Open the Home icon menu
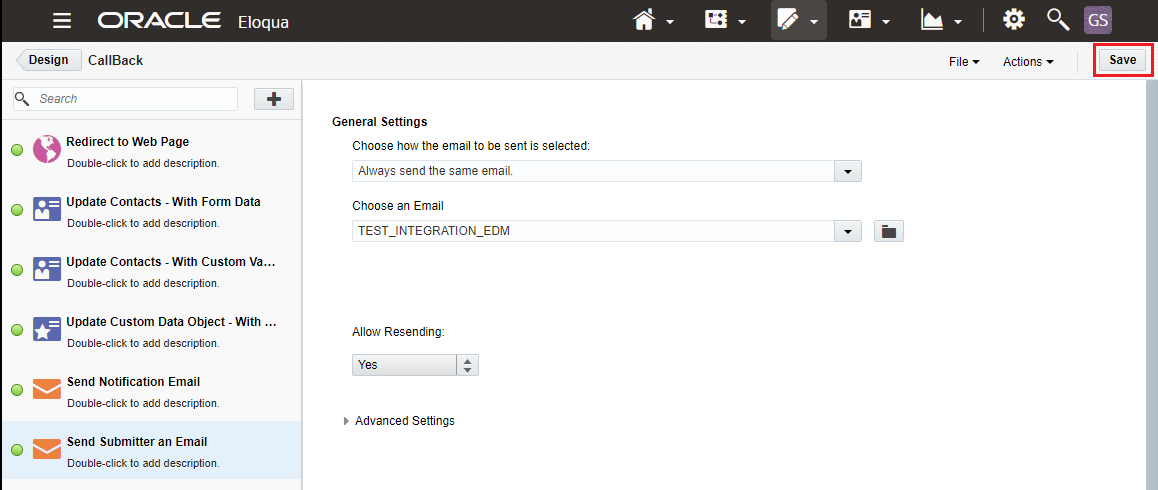This screenshot has width=1158, height=490. click(x=645, y=21)
